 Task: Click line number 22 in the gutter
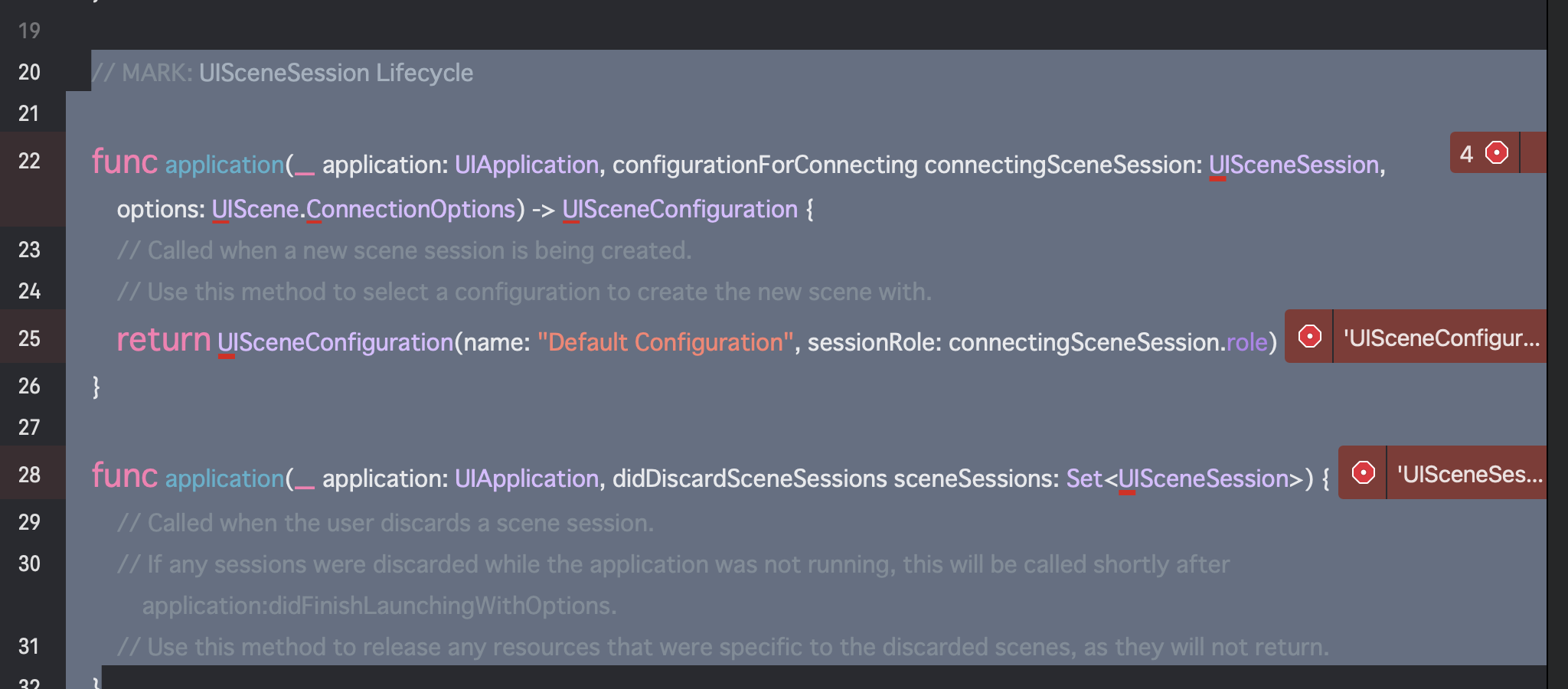pos(29,161)
